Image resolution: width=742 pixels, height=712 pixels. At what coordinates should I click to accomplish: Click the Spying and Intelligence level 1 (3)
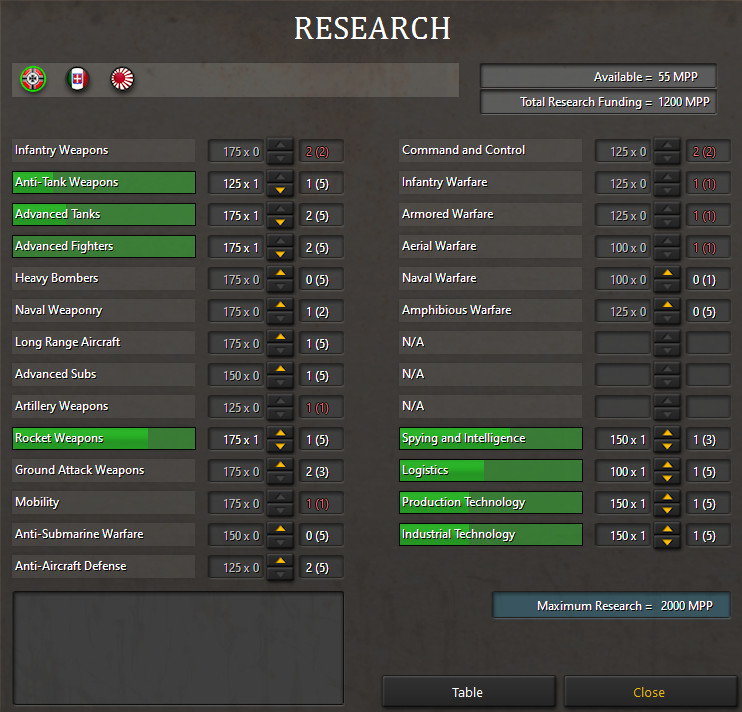(x=708, y=440)
